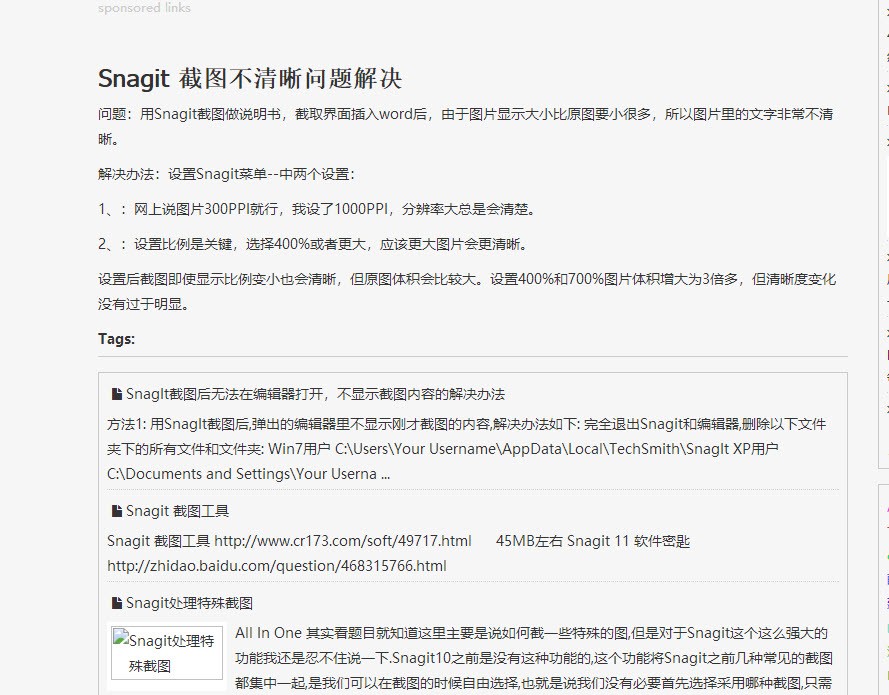
Task: Click the "Snagit 截图不清晰问题解决" page heading
Action: click(250, 79)
